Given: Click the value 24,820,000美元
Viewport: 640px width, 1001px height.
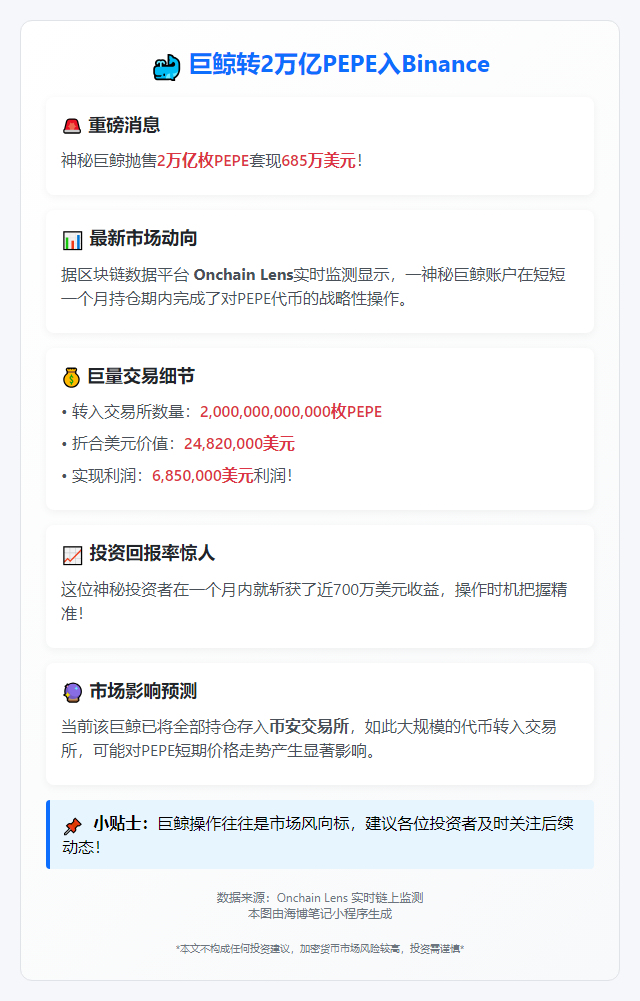Looking at the screenshot, I should (239, 444).
